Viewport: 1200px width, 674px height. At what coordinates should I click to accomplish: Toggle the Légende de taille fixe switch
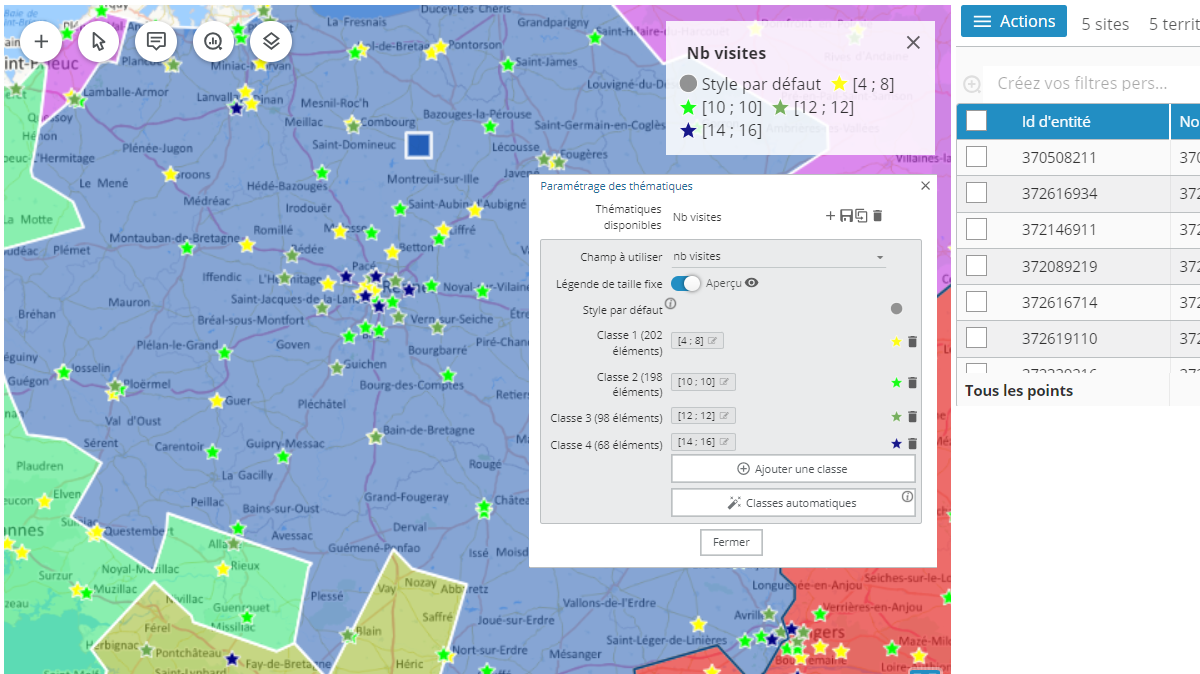tap(686, 283)
